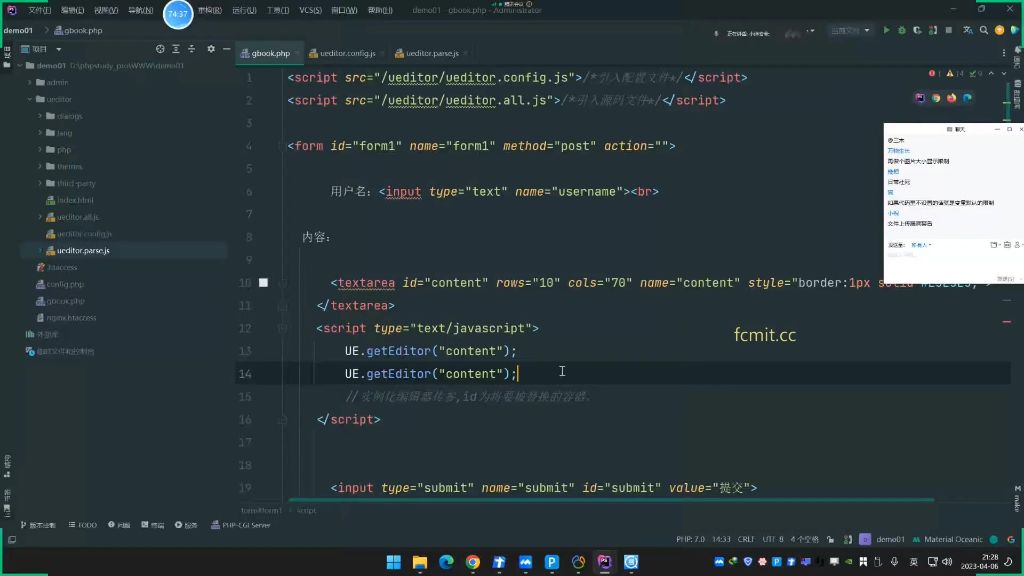Click the PHP: 7.0 status bar entry
This screenshot has height=576, width=1024.
[x=690, y=539]
